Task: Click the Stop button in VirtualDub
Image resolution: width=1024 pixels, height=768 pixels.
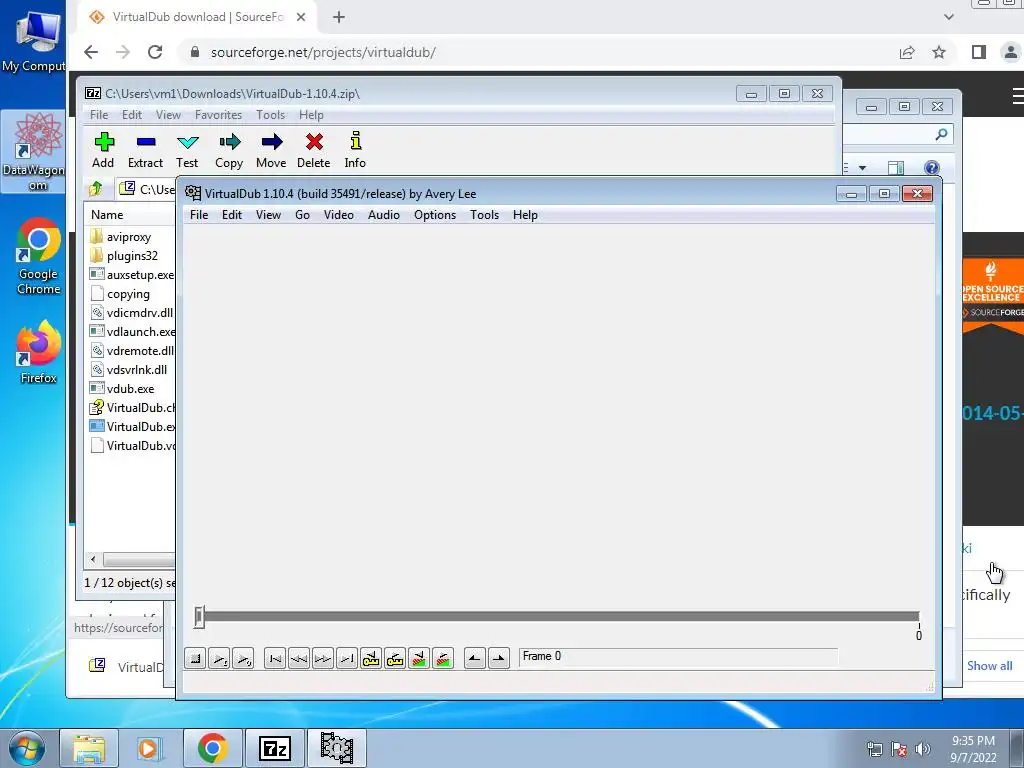Action: click(195, 658)
